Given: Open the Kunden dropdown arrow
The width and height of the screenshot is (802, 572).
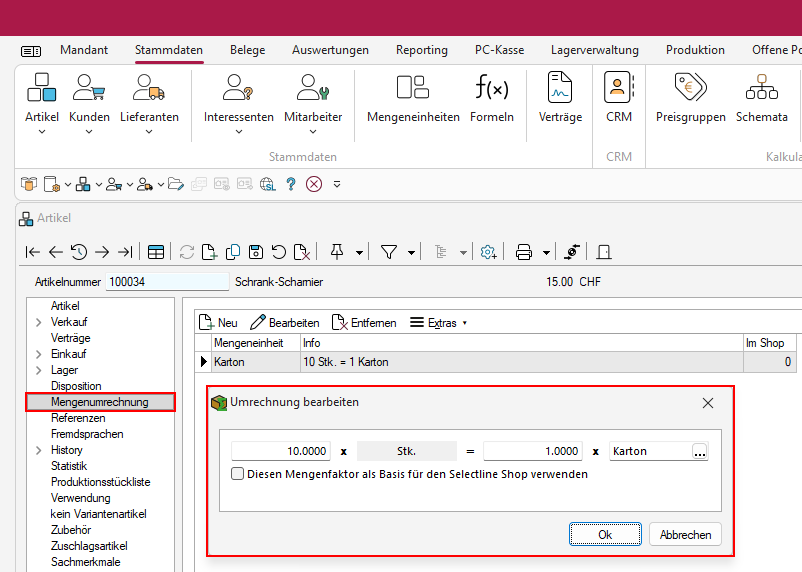Looking at the screenshot, I should (x=89, y=131).
